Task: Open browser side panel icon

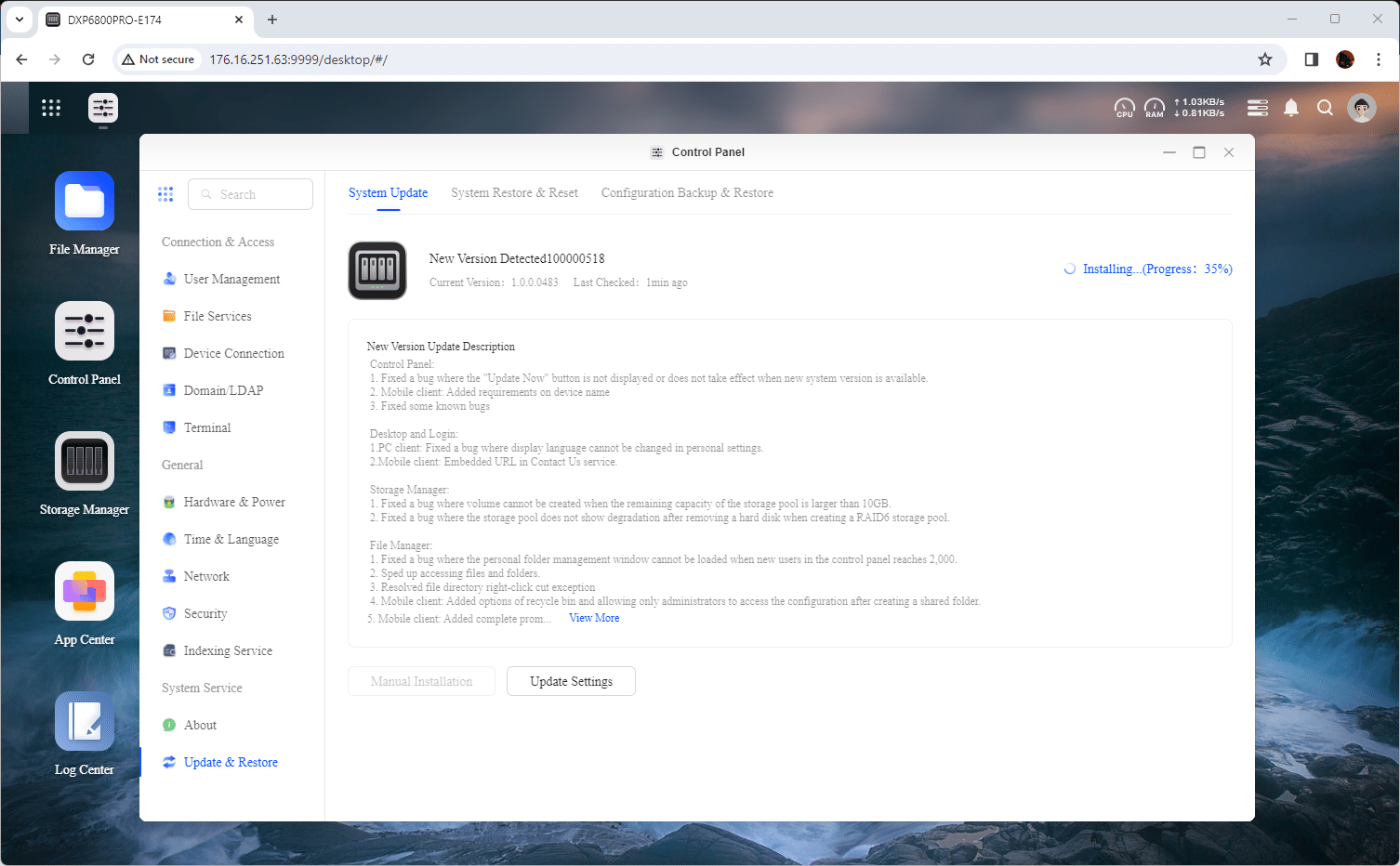Action: tap(1312, 59)
